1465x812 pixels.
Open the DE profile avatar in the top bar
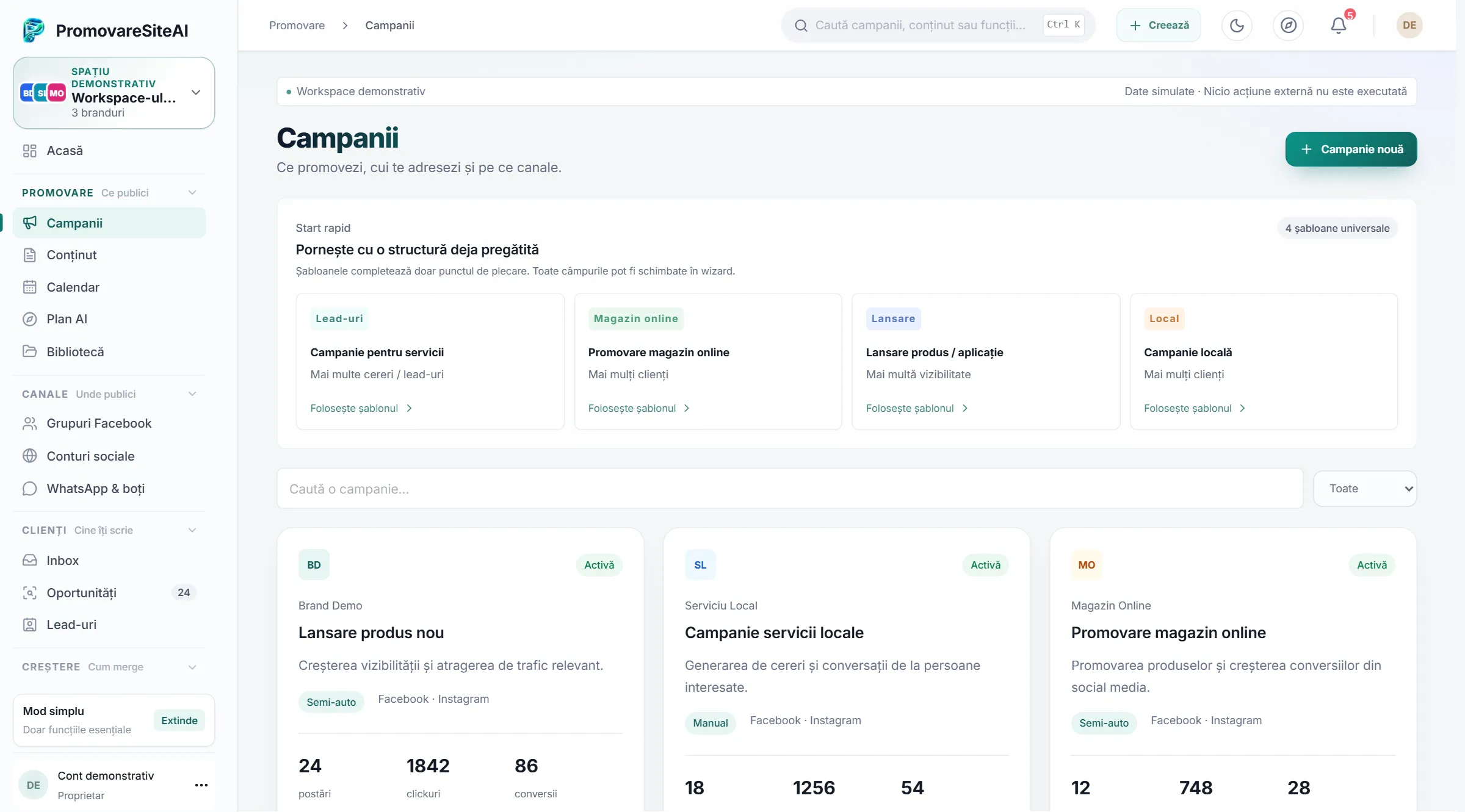tap(1409, 25)
